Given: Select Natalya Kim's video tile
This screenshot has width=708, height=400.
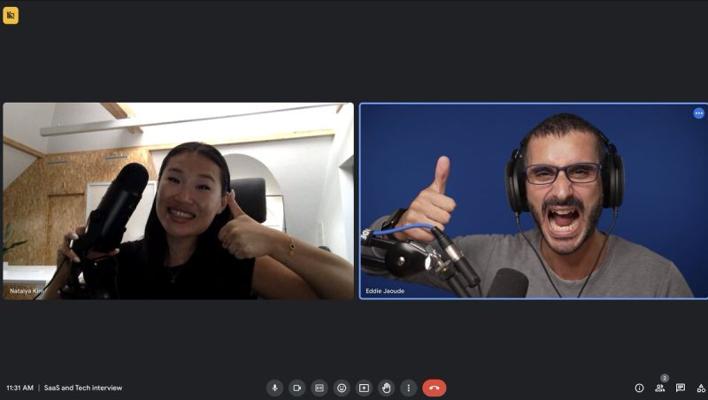Looking at the screenshot, I should 178,200.
